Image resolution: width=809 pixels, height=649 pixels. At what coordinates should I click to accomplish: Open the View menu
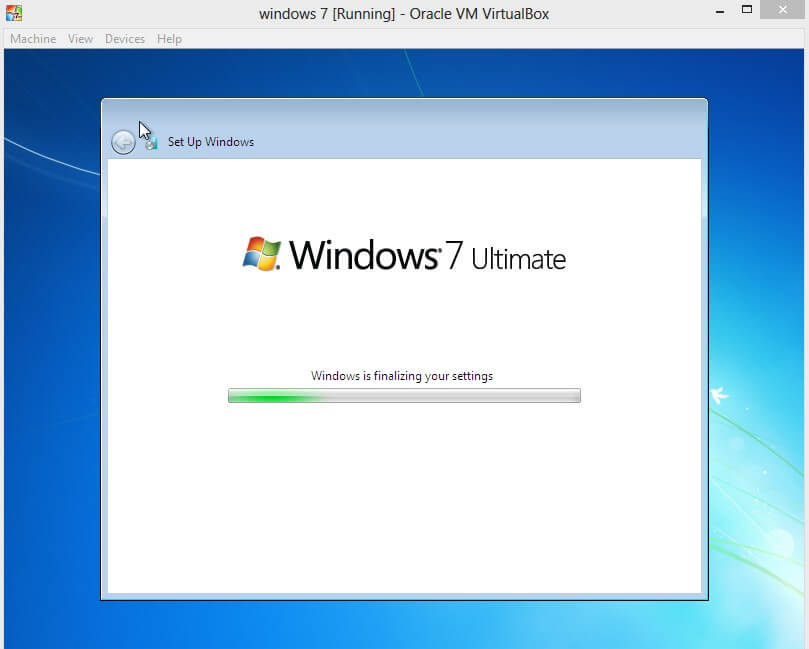pyautogui.click(x=80, y=38)
